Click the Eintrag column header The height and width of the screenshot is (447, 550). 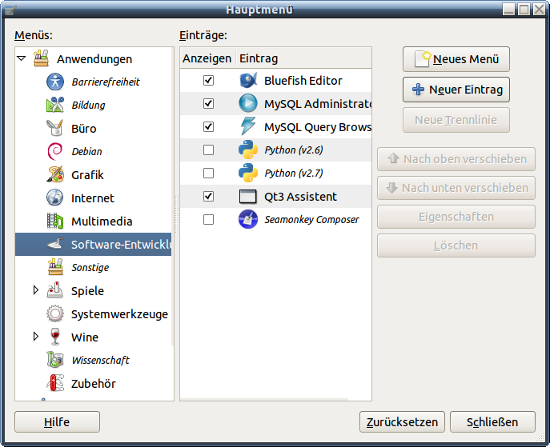303,58
